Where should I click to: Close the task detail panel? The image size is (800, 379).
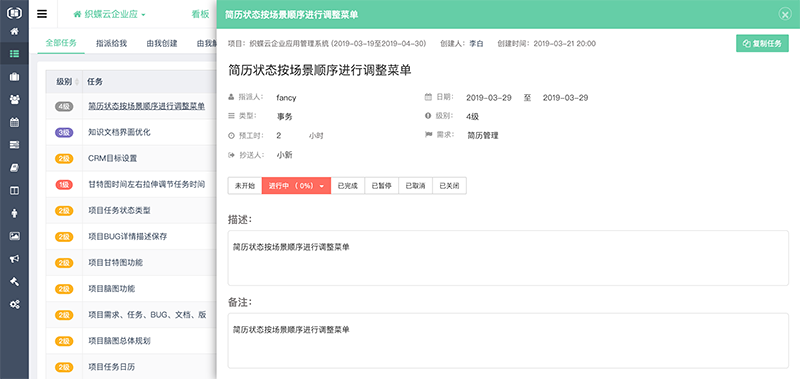click(785, 14)
